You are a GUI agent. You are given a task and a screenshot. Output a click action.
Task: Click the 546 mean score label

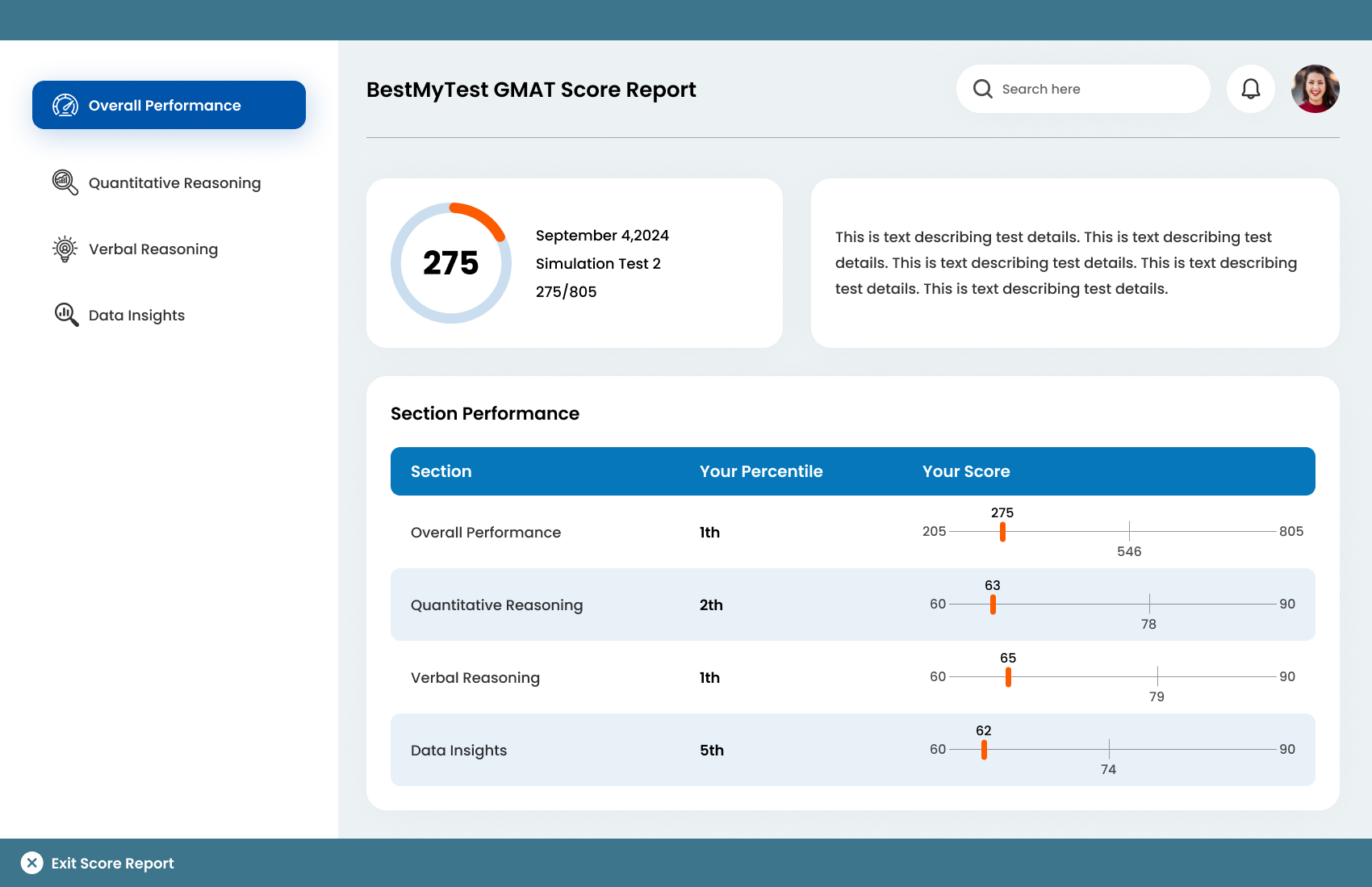pos(1129,551)
